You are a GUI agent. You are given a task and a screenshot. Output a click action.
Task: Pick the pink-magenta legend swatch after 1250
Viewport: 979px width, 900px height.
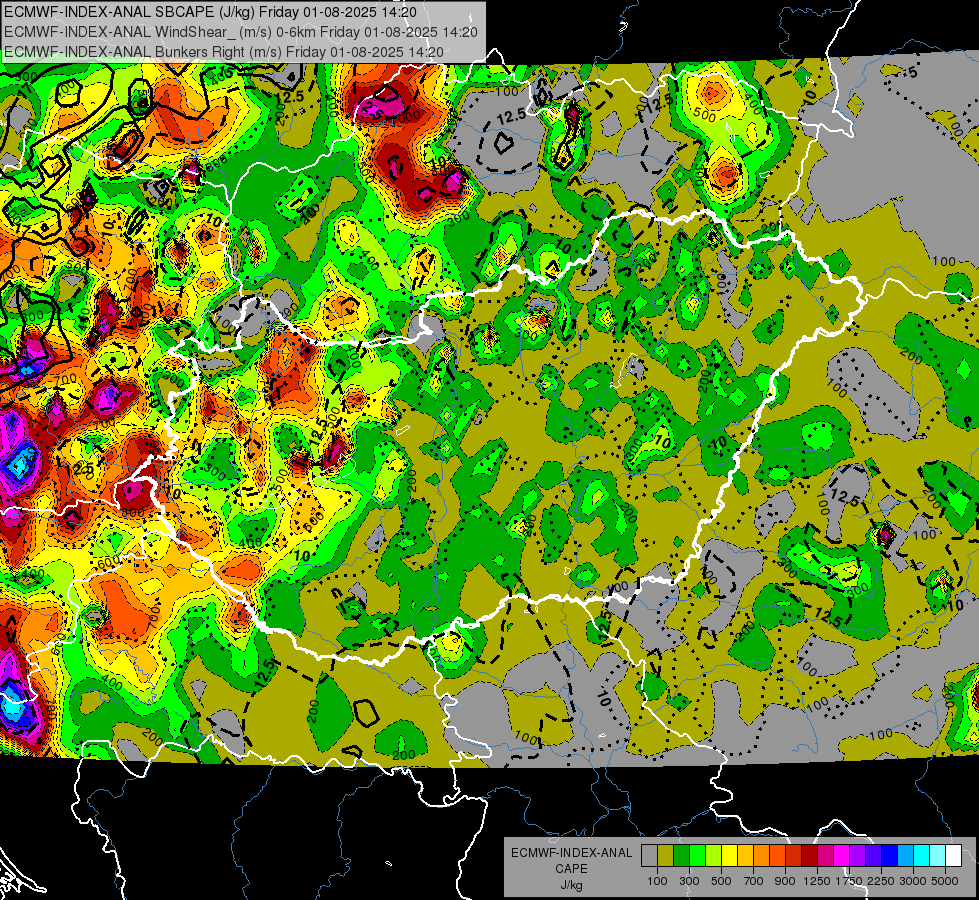tap(825, 856)
